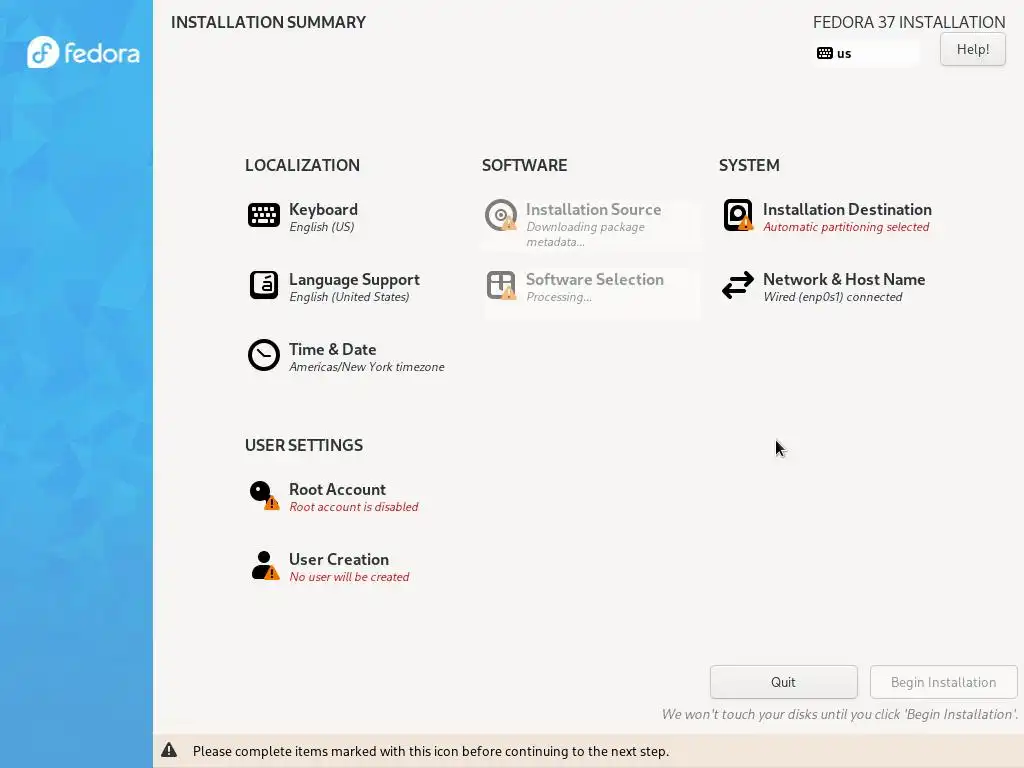Click the Help! button
The width and height of the screenshot is (1024, 768).
point(972,49)
